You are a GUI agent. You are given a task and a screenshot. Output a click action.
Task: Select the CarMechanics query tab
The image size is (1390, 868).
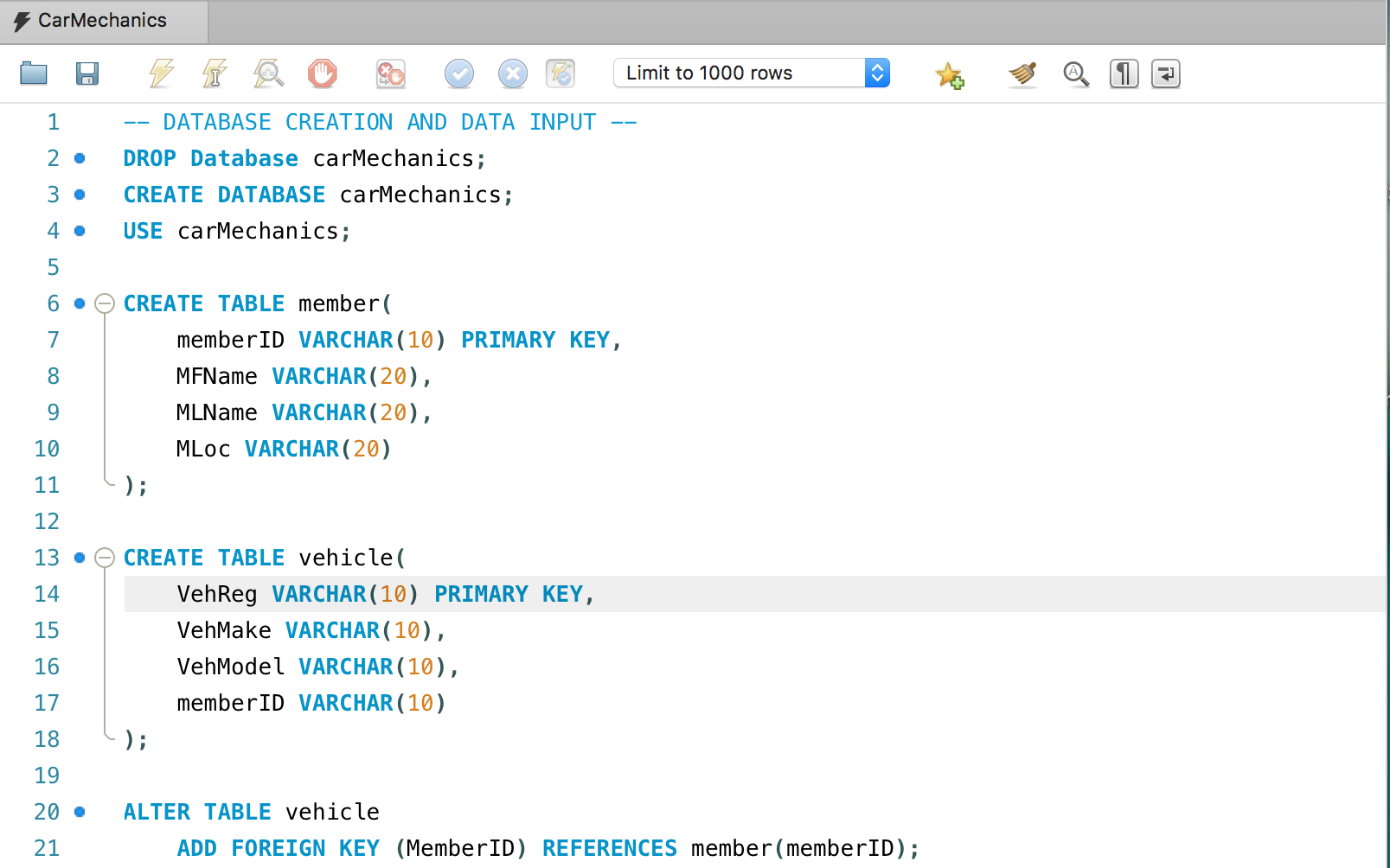pos(102,21)
